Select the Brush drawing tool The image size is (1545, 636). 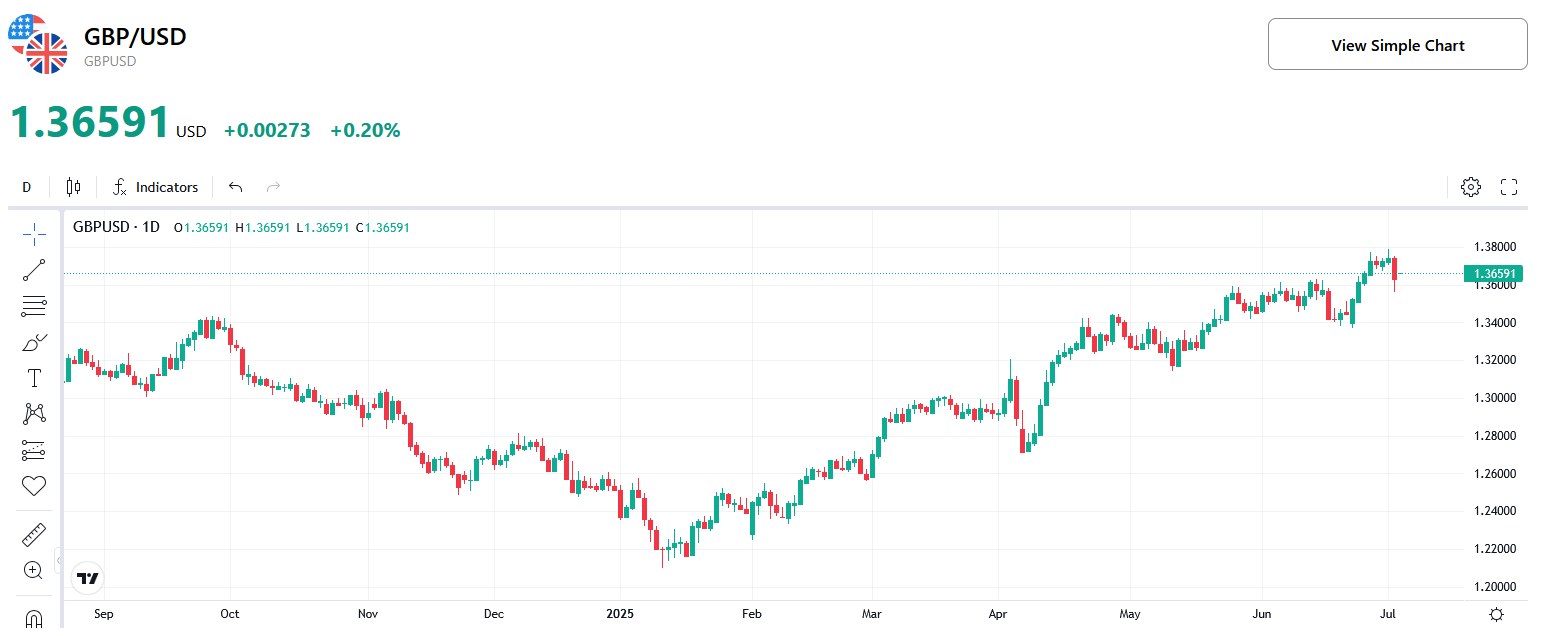tap(33, 340)
